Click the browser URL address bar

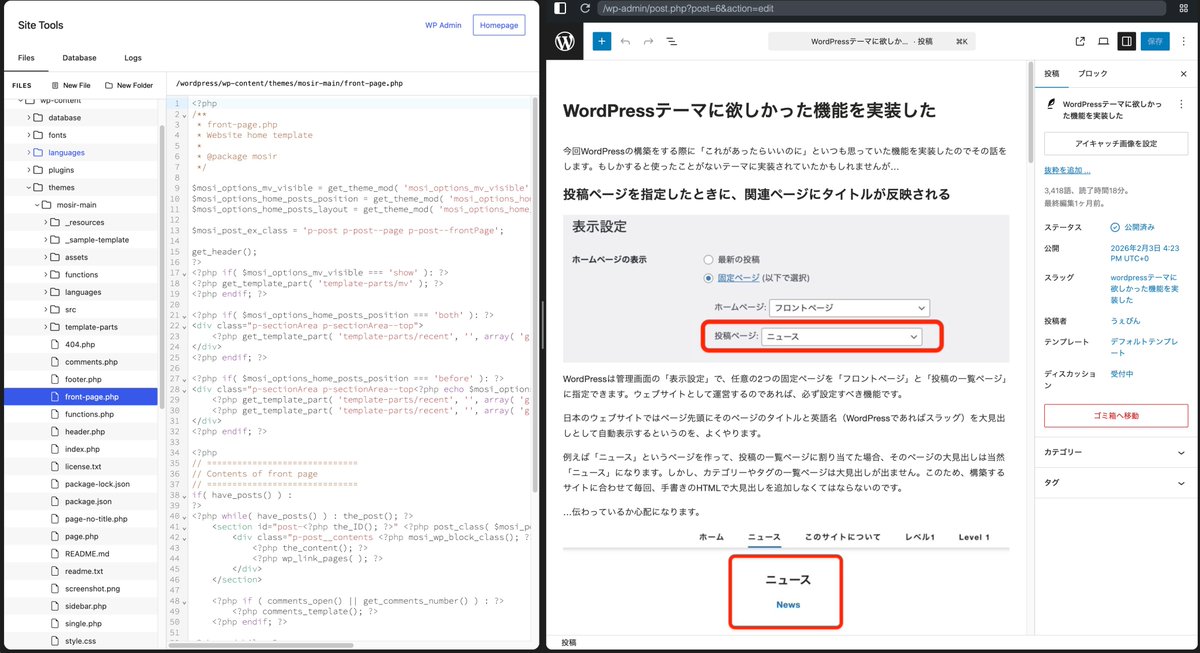click(x=880, y=8)
